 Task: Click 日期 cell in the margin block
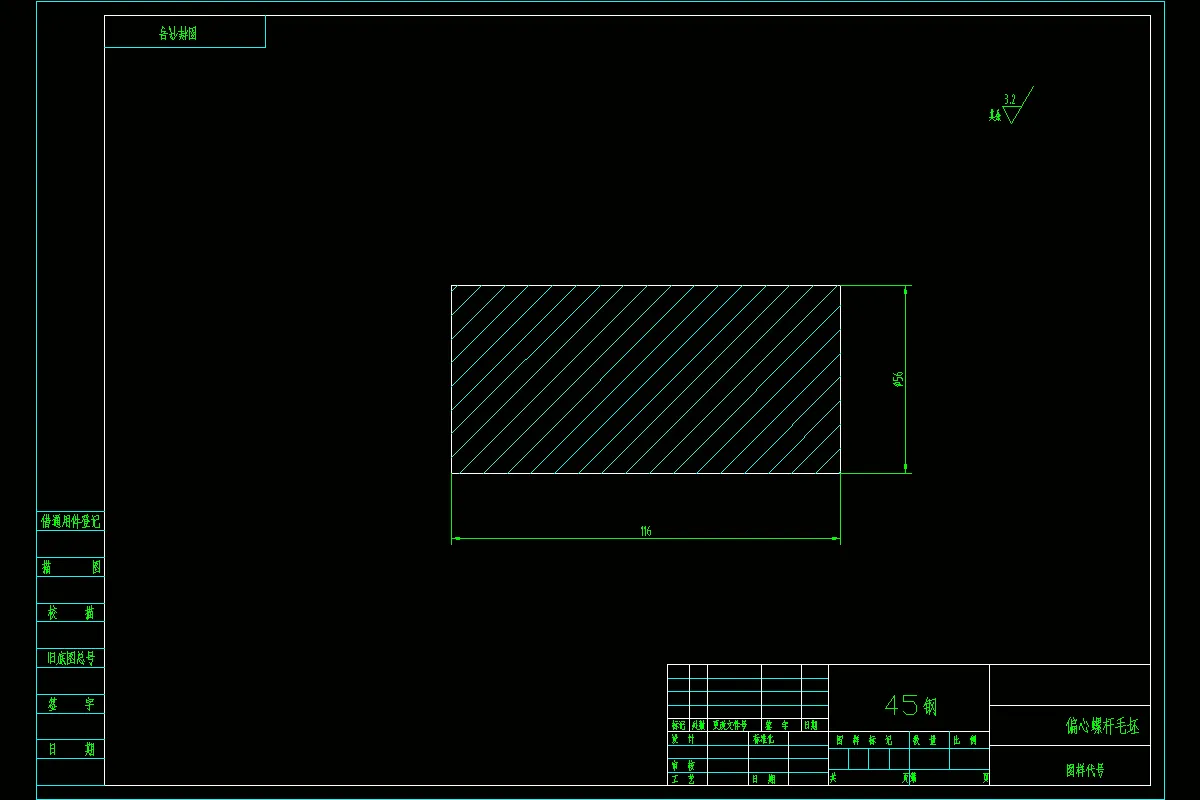tap(70, 749)
